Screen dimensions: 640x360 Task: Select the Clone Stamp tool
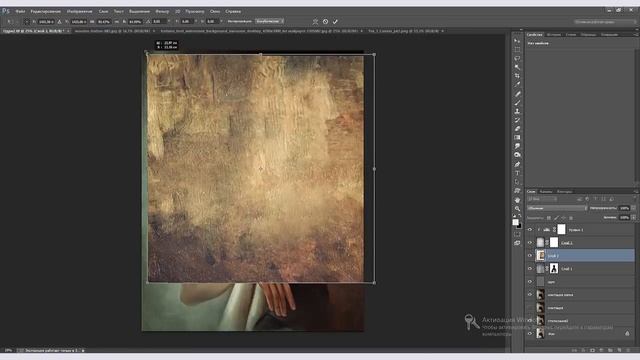[x=517, y=111]
